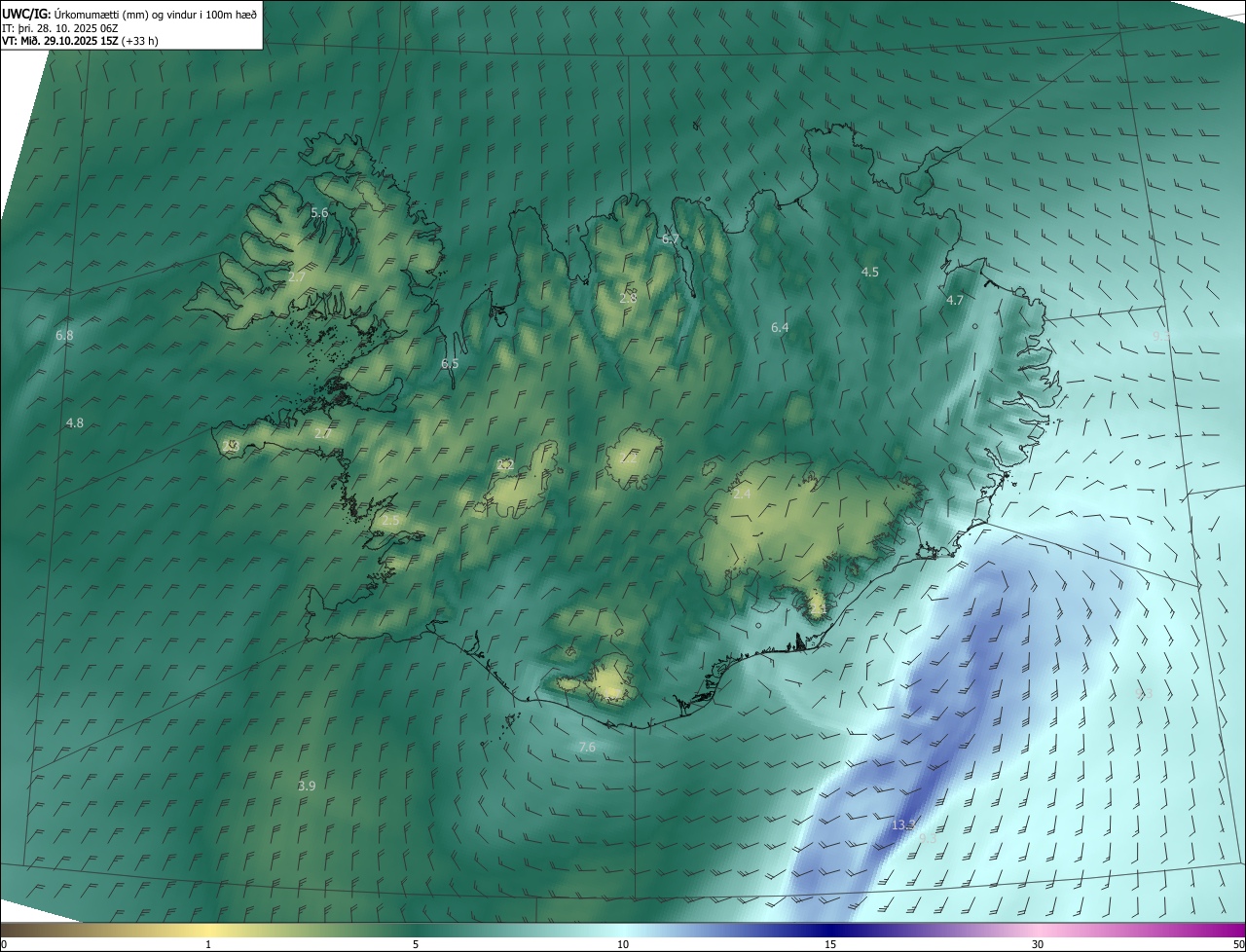The width and height of the screenshot is (1246, 952).
Task: Click the 13.3 maximum value label
Action: point(903,824)
